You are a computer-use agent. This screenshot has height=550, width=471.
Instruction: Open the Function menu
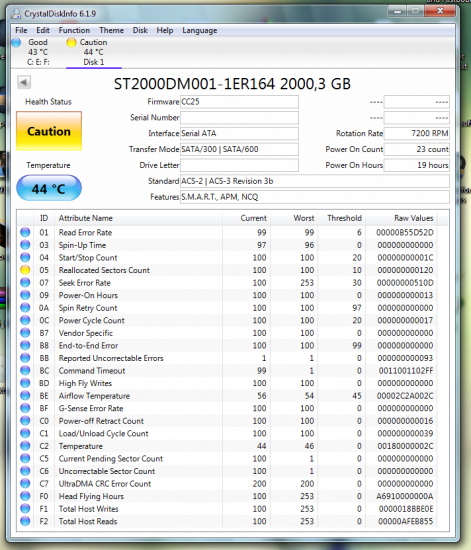(x=74, y=31)
